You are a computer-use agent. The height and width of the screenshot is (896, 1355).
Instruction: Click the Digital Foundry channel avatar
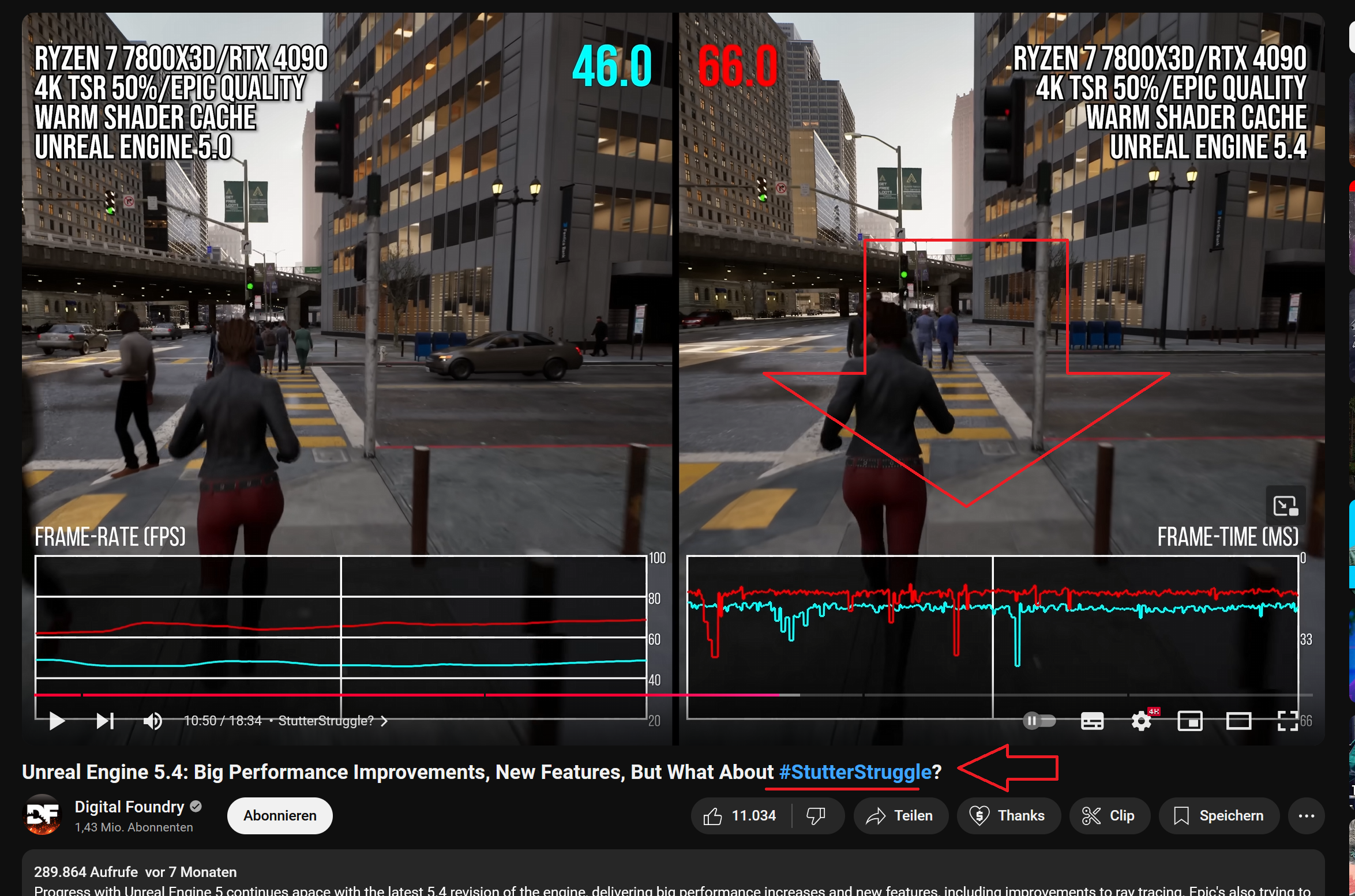pyautogui.click(x=42, y=815)
